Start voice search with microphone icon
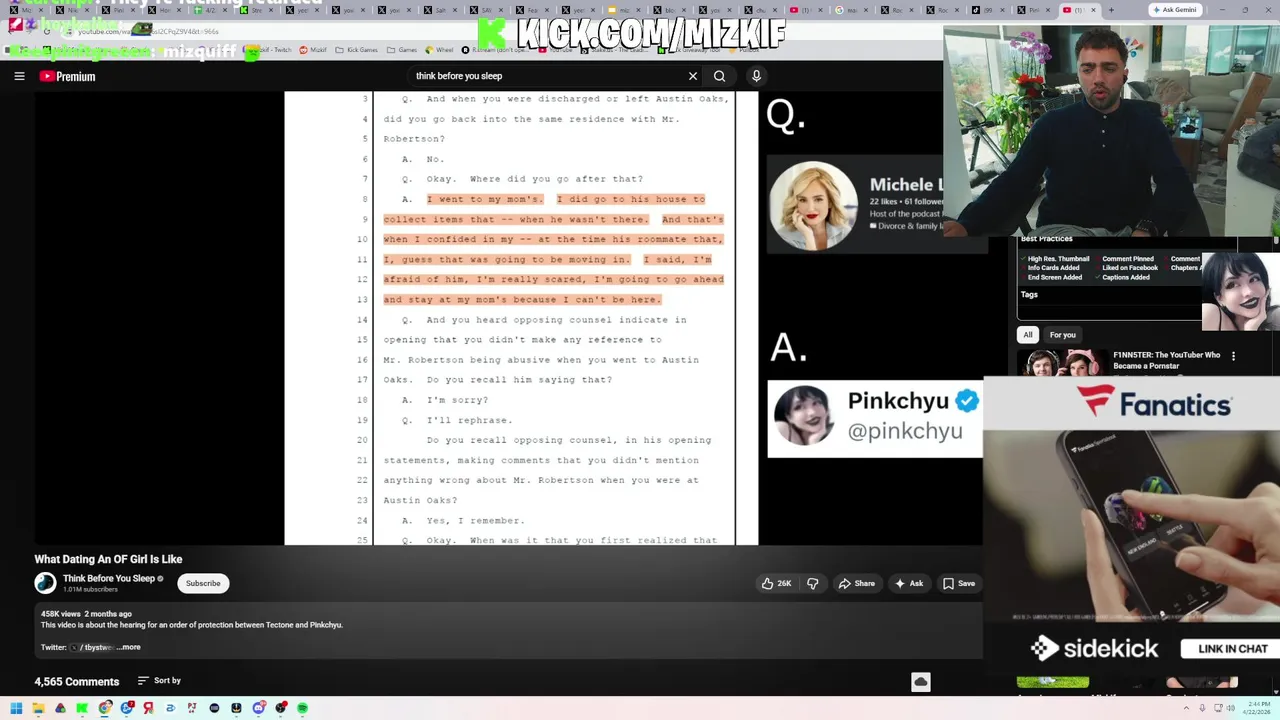Viewport: 1280px width, 720px height. click(756, 76)
